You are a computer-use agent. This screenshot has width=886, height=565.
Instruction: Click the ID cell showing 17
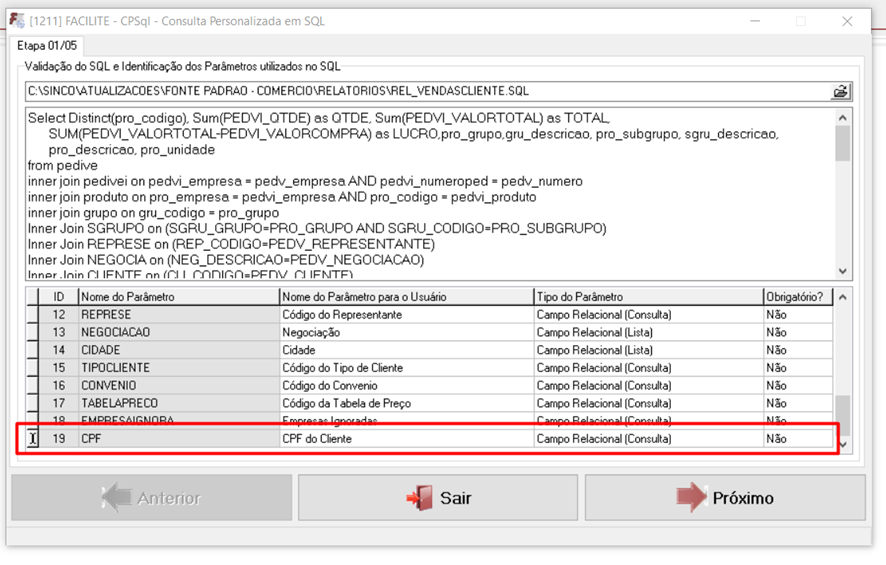coord(59,403)
